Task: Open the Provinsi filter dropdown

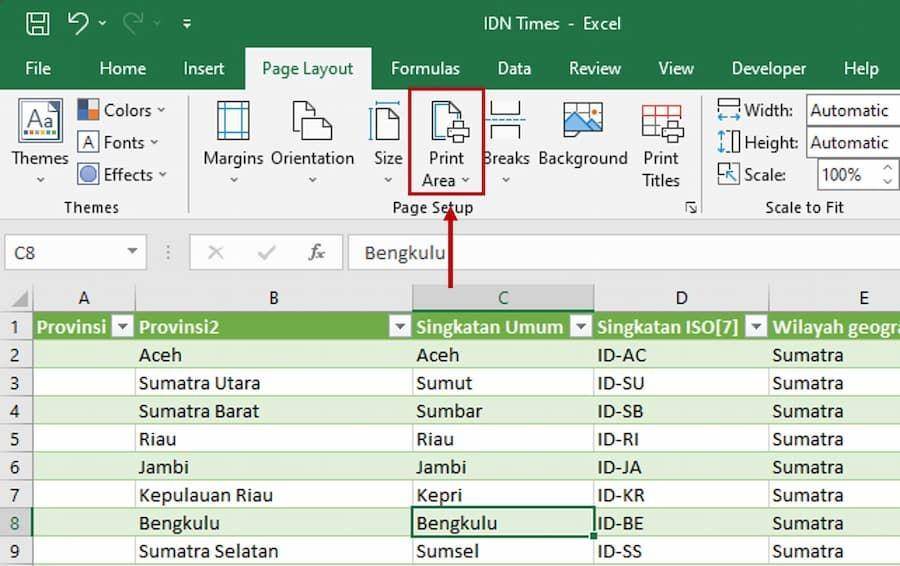Action: (x=122, y=327)
